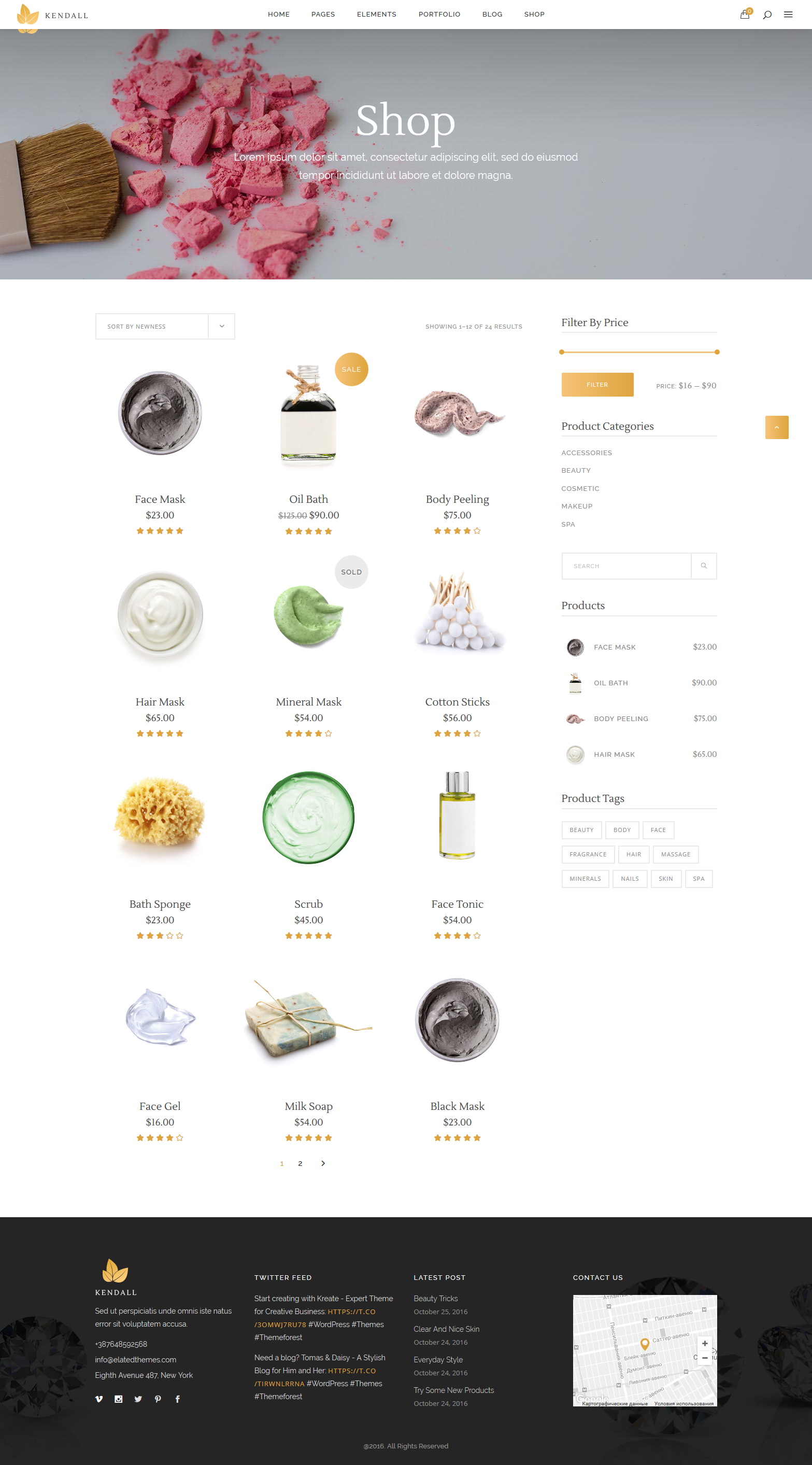812x1465 pixels.
Task: Open the Vimeo social icon in footer
Action: coord(99,1399)
